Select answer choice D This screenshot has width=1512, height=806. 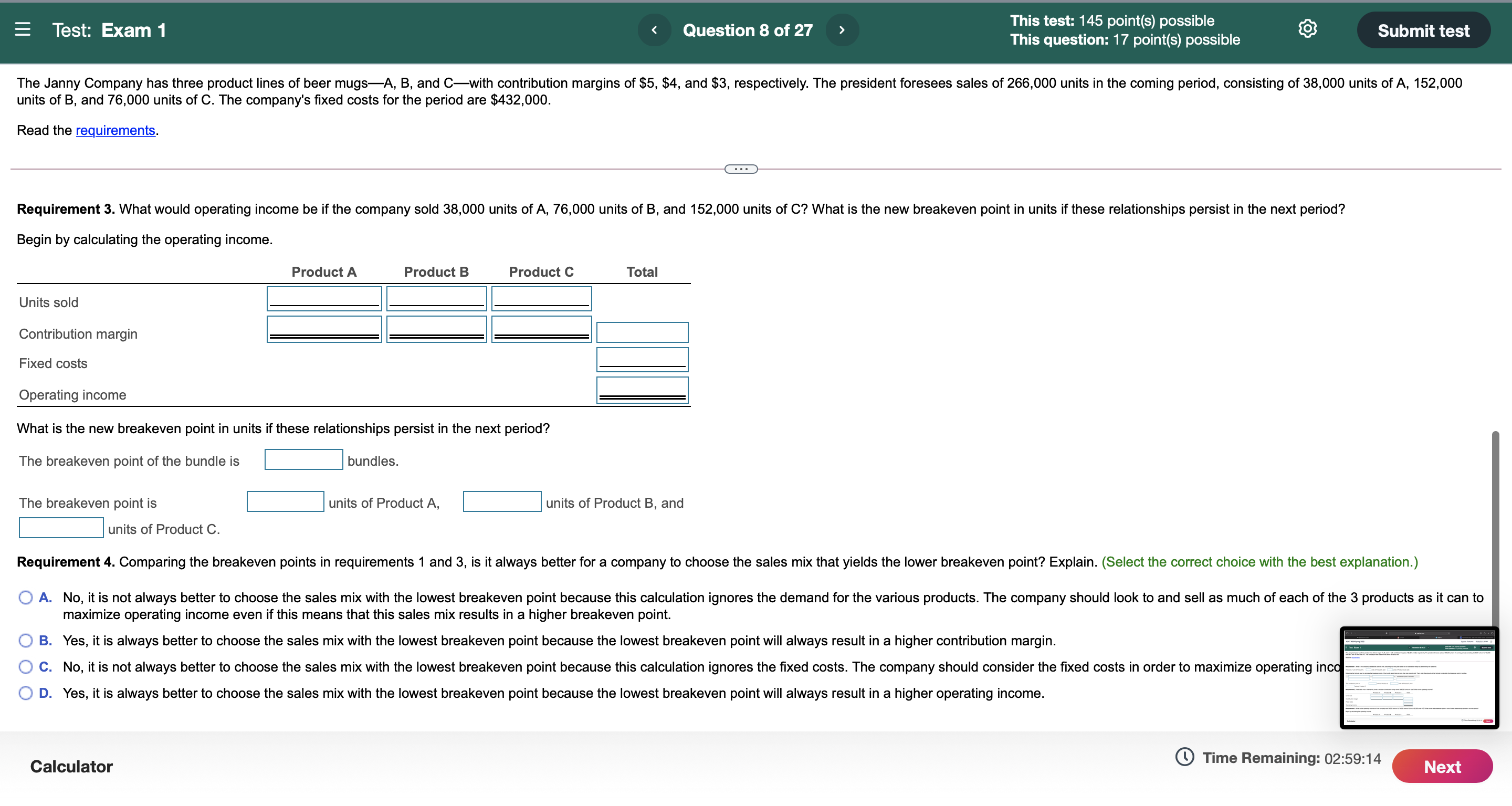[25, 693]
